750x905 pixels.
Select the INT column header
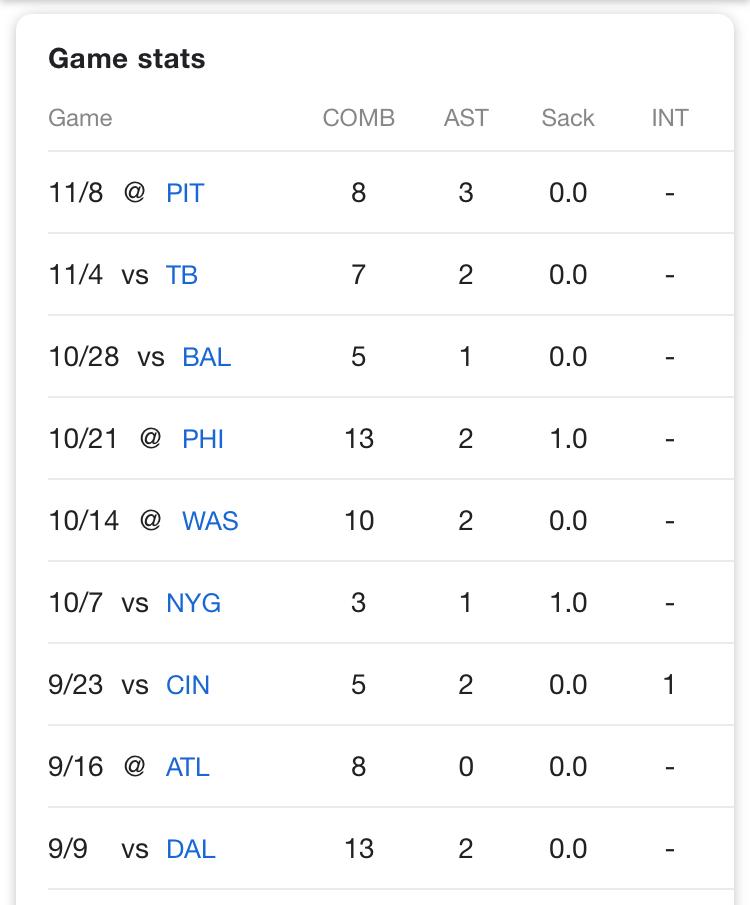pos(670,118)
